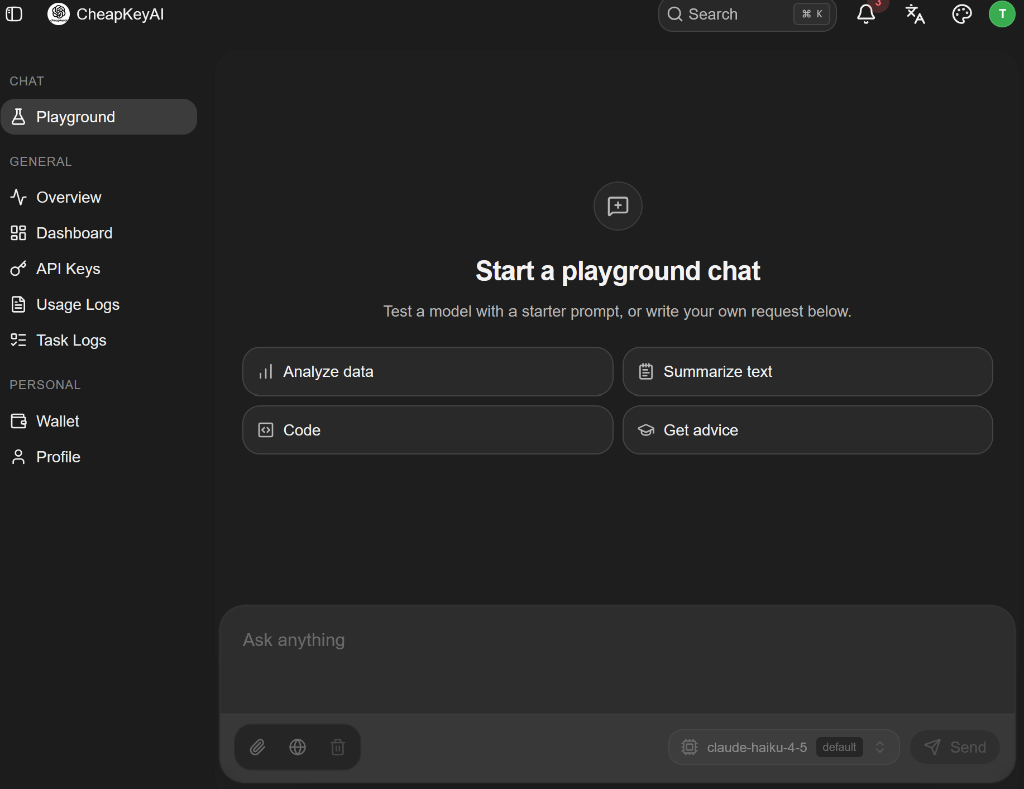Choose the Summarize text starter prompt
This screenshot has height=789, width=1024.
coord(808,372)
